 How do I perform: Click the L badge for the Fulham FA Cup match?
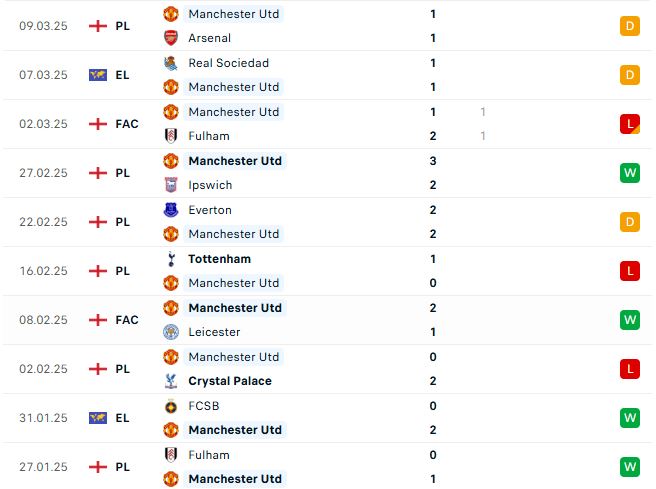point(630,124)
